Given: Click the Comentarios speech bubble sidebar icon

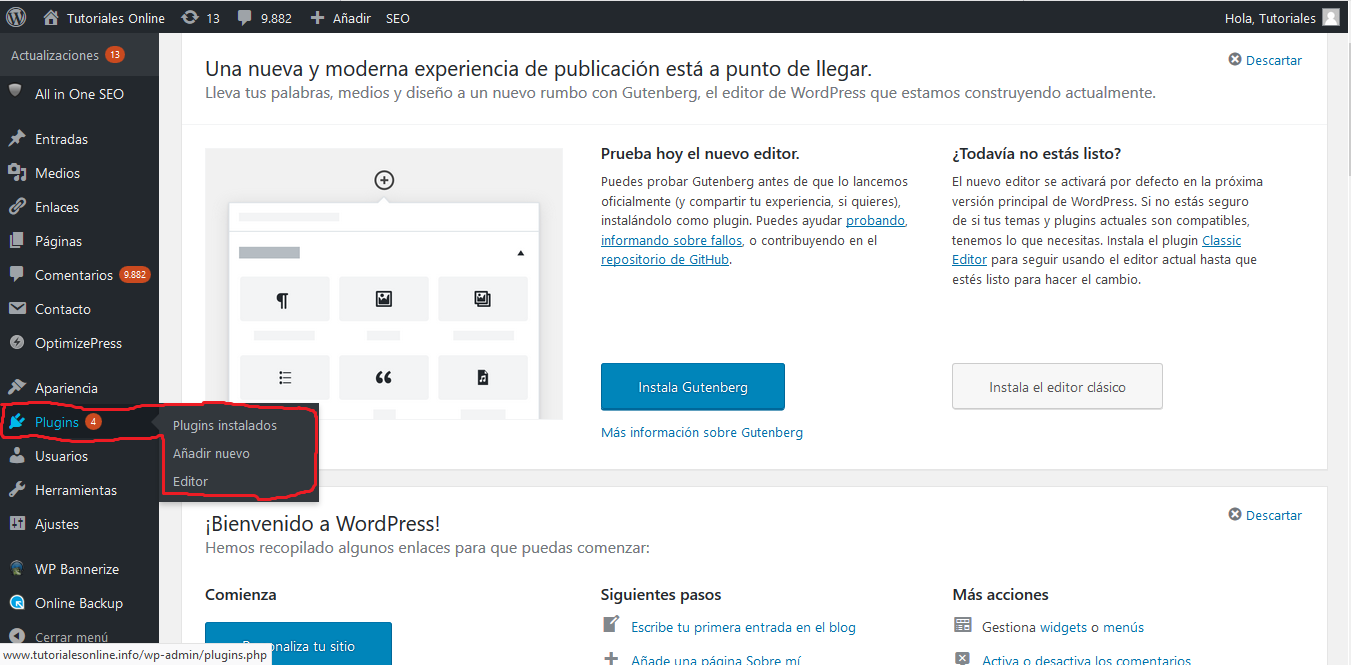Looking at the screenshot, I should [x=17, y=275].
